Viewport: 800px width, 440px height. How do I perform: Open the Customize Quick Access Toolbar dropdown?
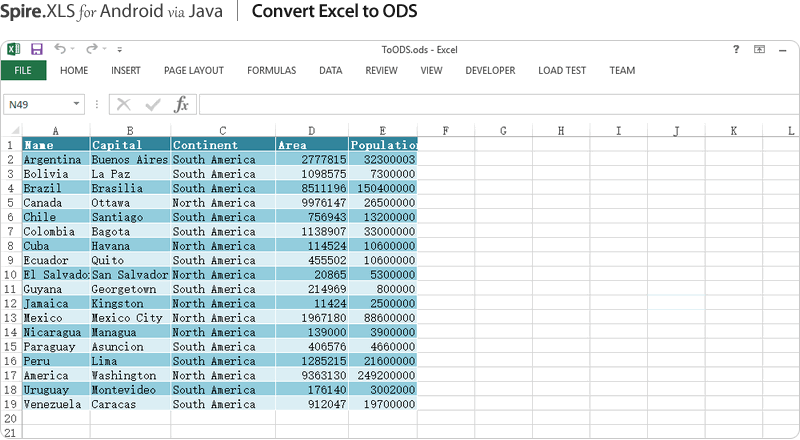point(120,49)
